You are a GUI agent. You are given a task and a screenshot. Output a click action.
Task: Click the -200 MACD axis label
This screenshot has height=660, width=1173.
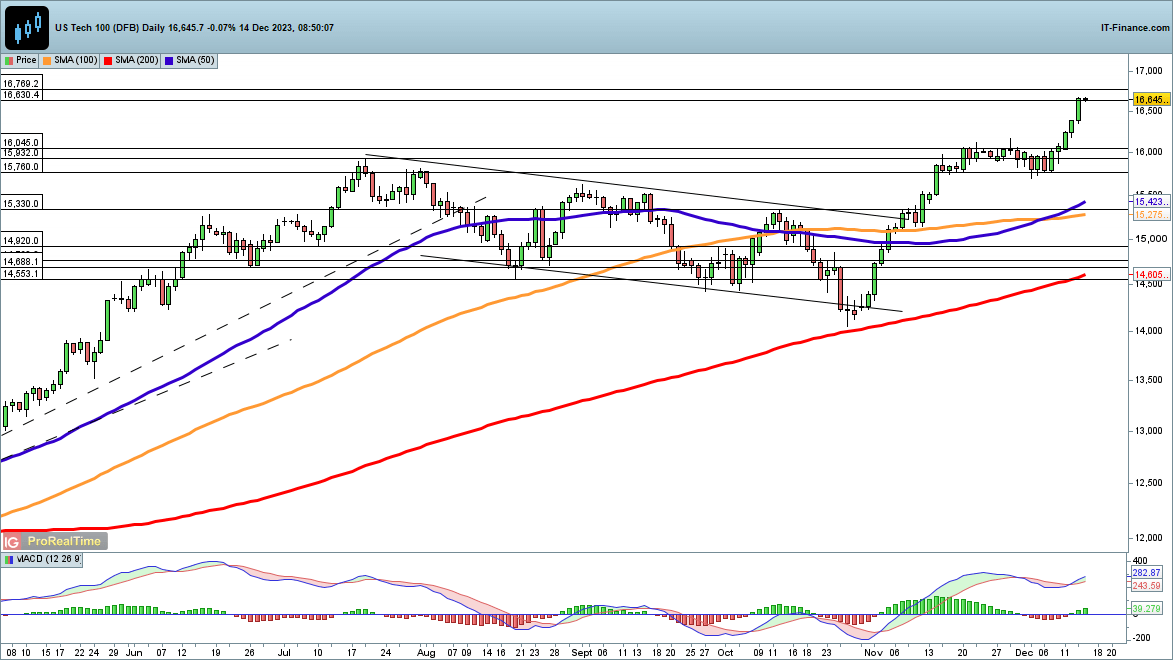(x=1140, y=638)
